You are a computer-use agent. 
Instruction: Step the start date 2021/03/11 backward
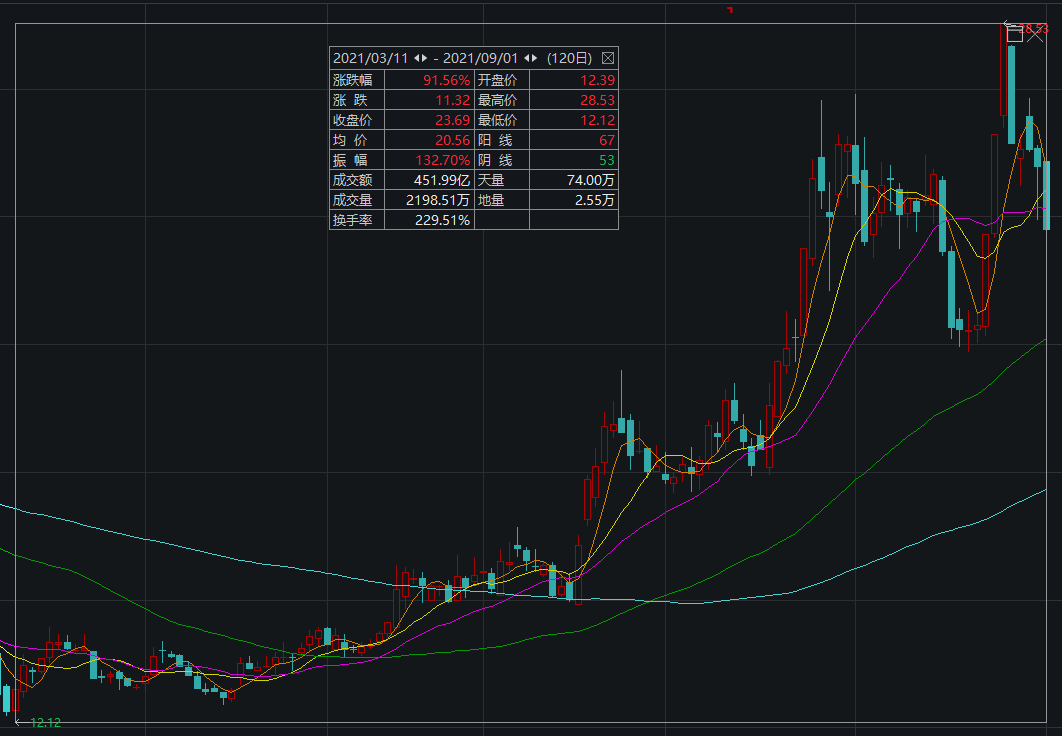click(416, 59)
